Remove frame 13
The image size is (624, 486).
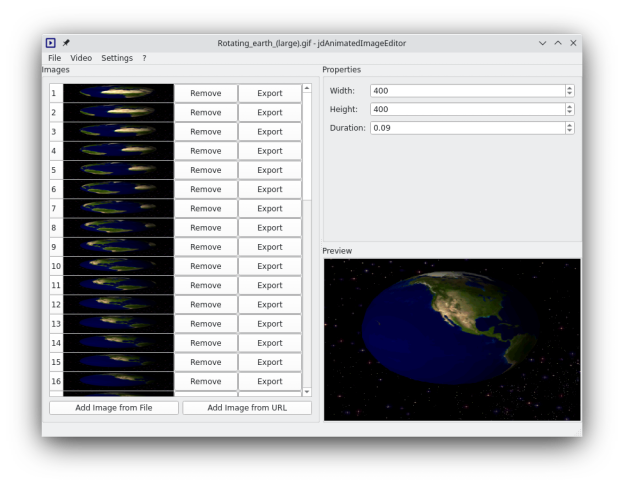tap(206, 324)
